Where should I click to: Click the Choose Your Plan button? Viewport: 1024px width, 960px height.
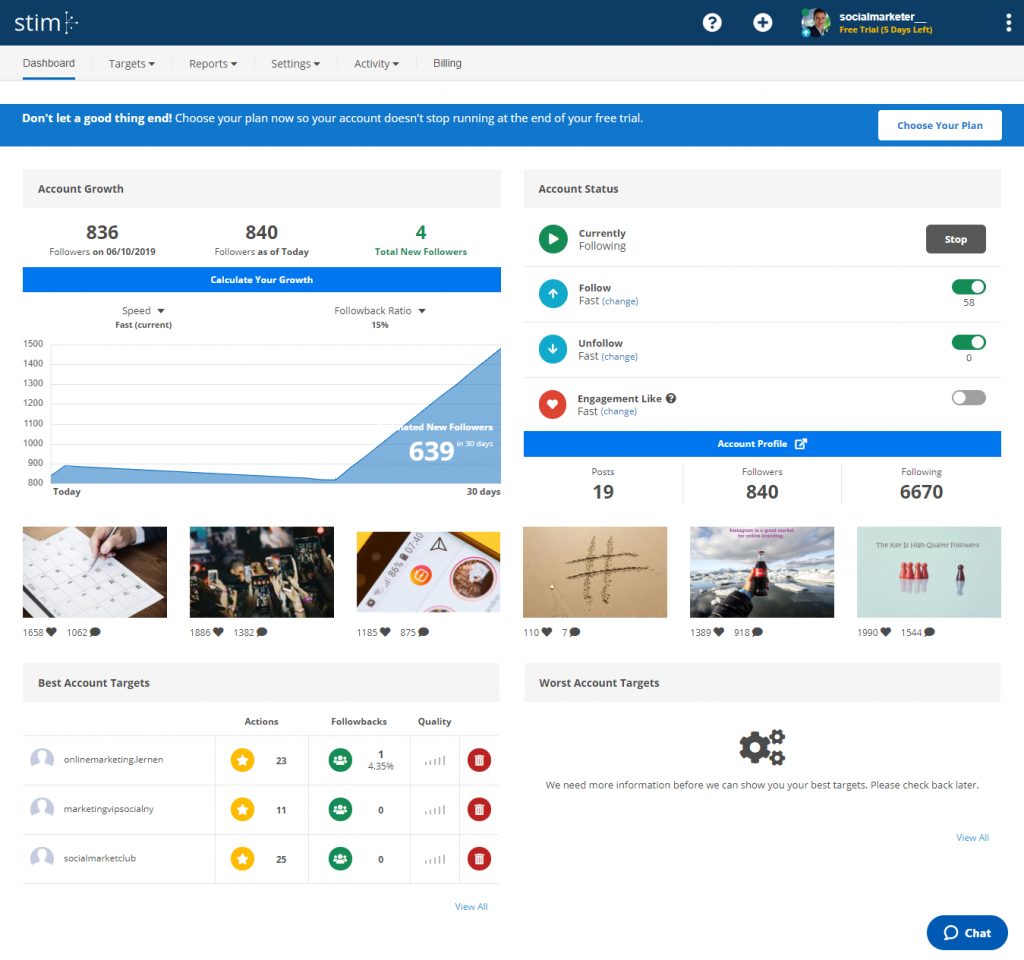coord(939,125)
